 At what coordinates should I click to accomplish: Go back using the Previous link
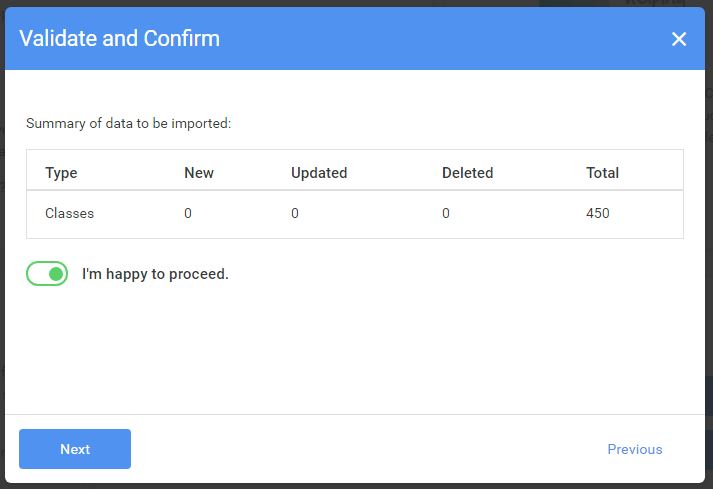tap(635, 449)
